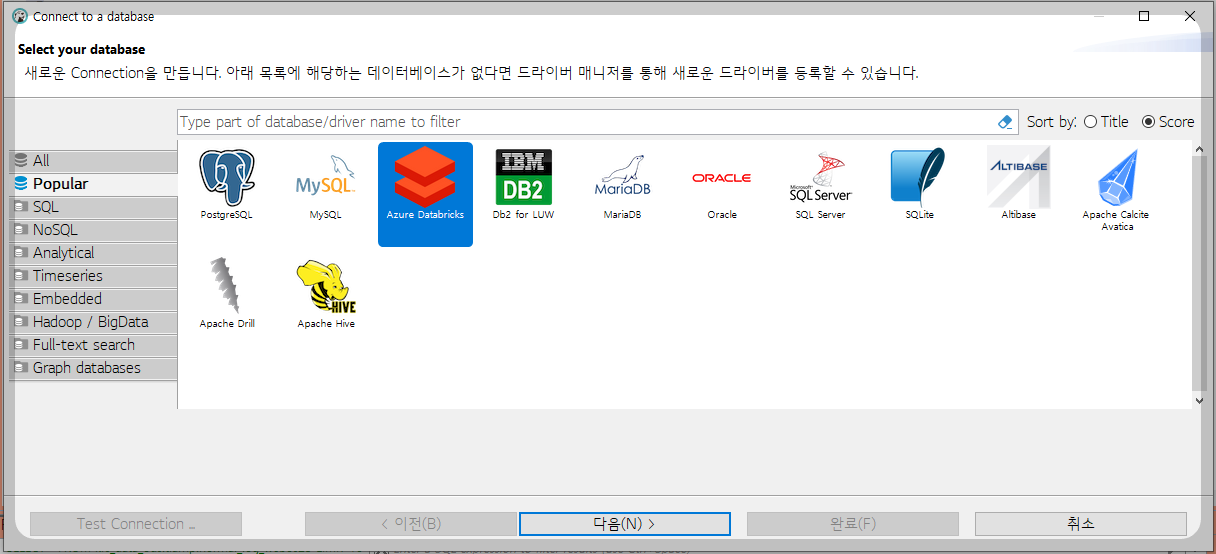Switch to Hadoop / BigData category
The image size is (1216, 554).
(x=93, y=322)
